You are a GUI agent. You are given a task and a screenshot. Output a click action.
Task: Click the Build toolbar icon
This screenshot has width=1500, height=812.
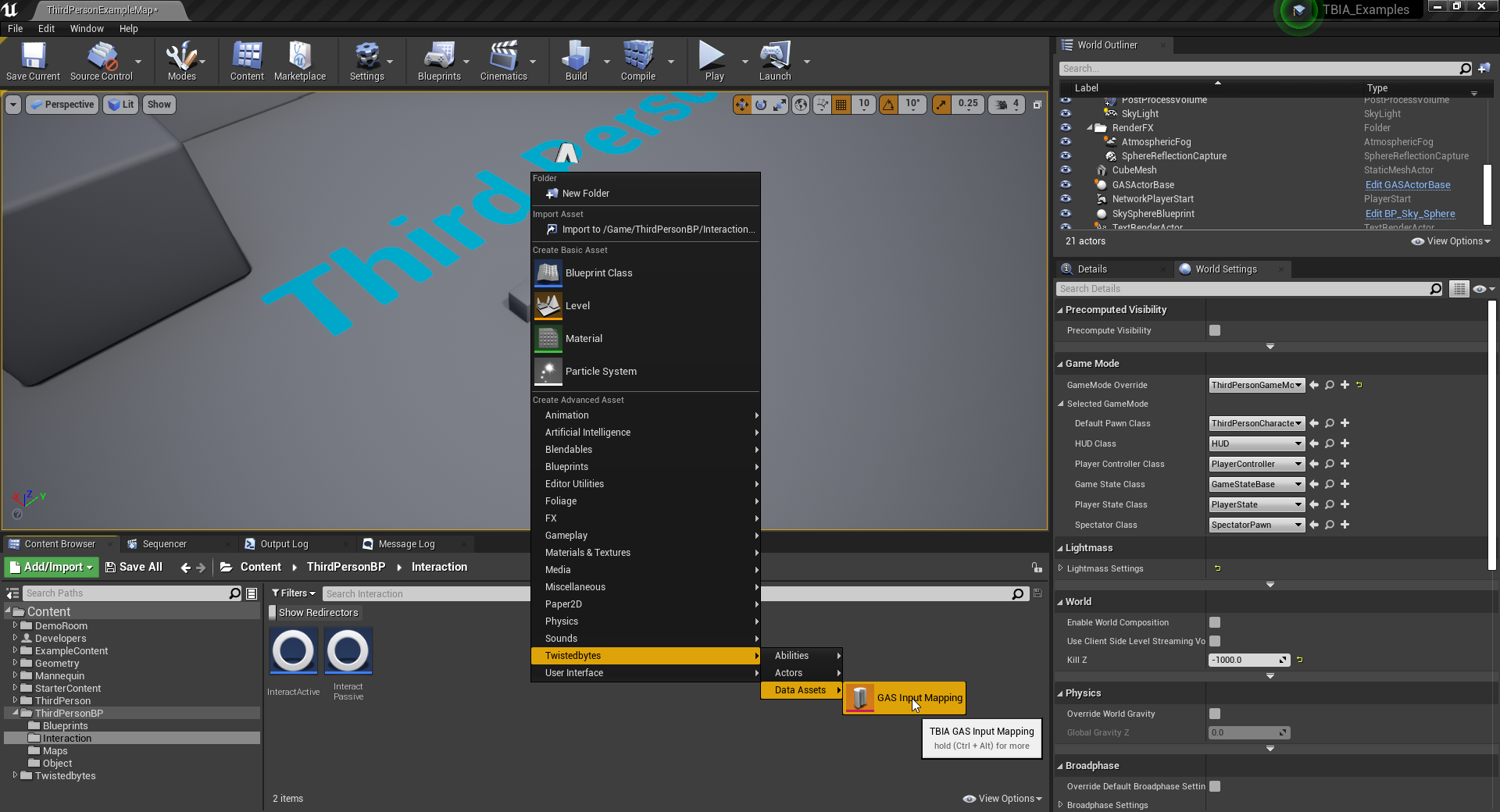tap(576, 61)
